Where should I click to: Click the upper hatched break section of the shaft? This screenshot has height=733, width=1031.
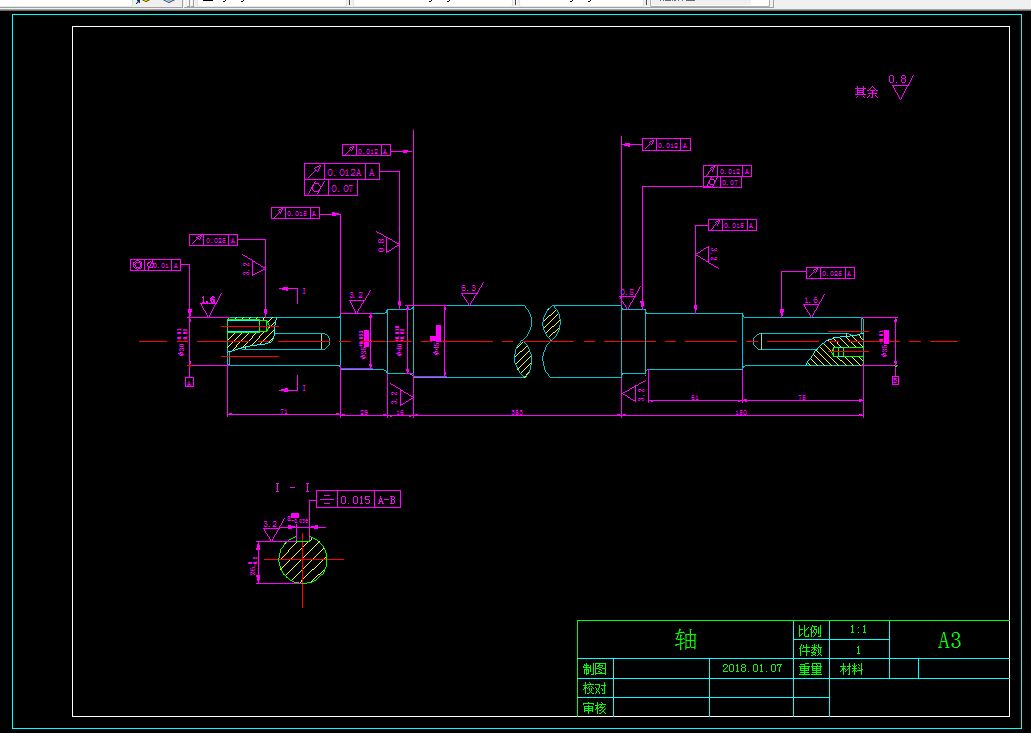(x=552, y=323)
